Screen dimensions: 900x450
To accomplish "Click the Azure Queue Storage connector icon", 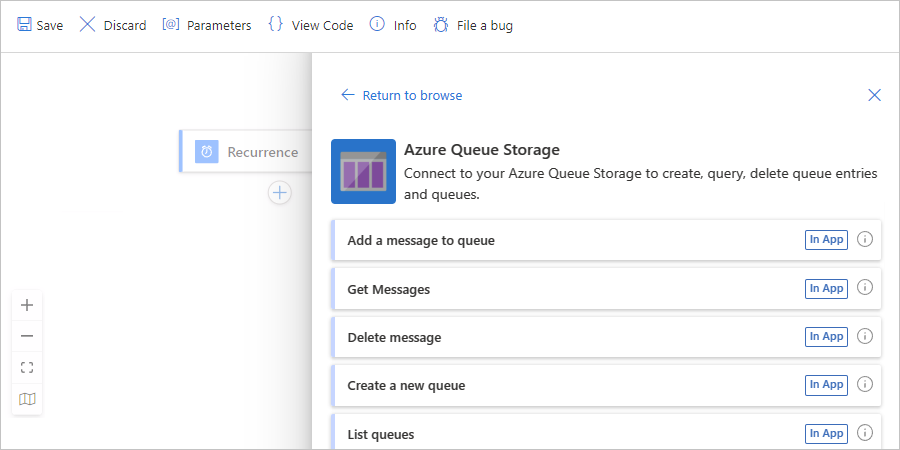I will (363, 171).
